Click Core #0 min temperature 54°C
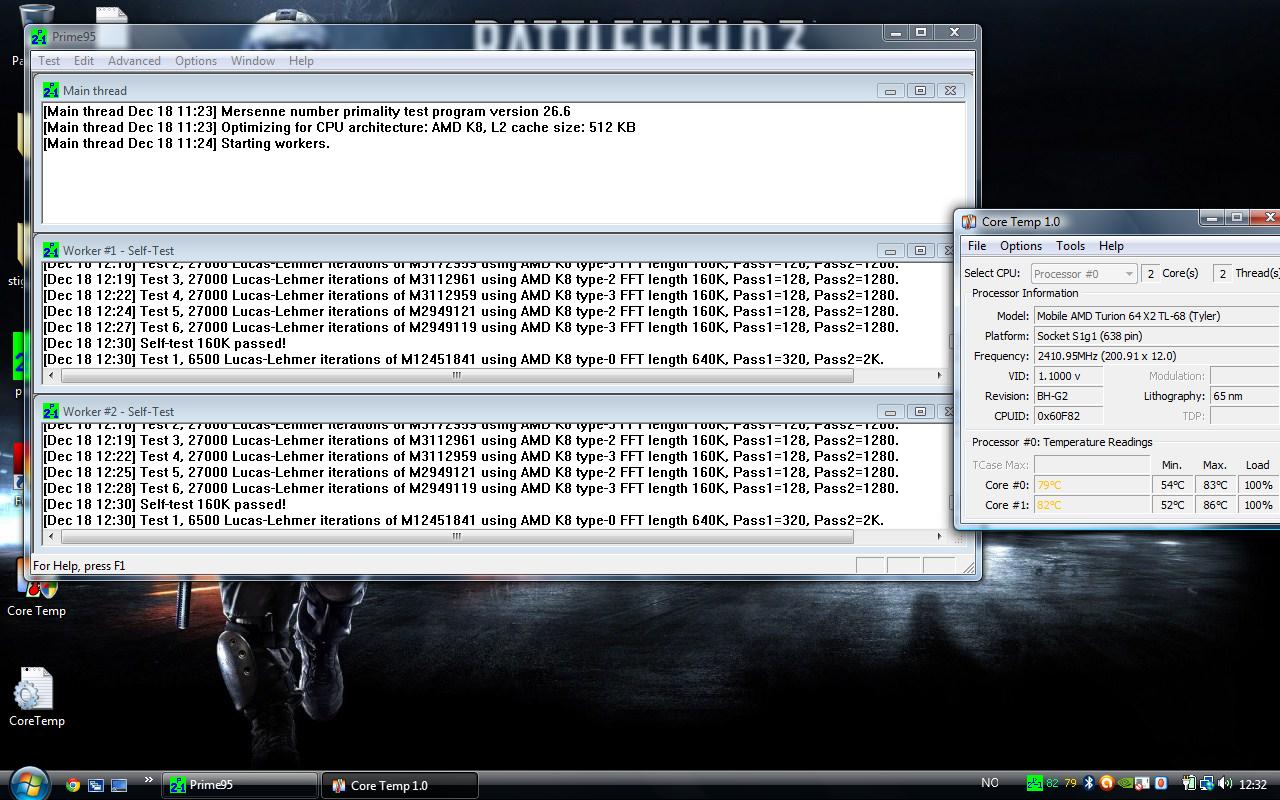 pos(1172,485)
